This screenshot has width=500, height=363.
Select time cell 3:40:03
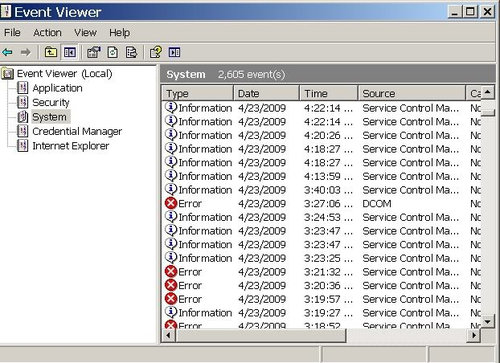328,190
